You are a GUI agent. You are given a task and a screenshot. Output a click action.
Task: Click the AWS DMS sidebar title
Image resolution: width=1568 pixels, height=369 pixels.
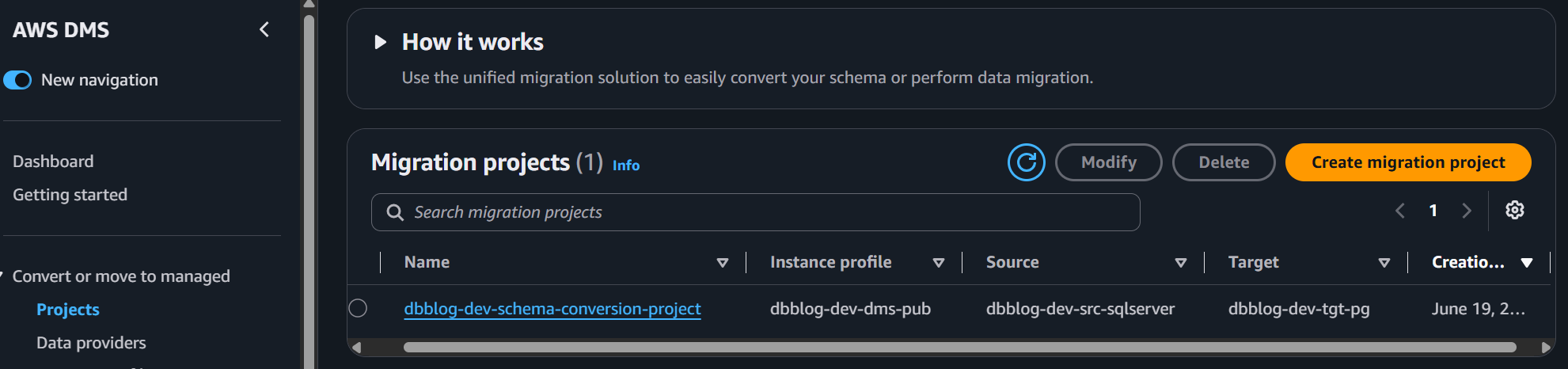tap(61, 30)
